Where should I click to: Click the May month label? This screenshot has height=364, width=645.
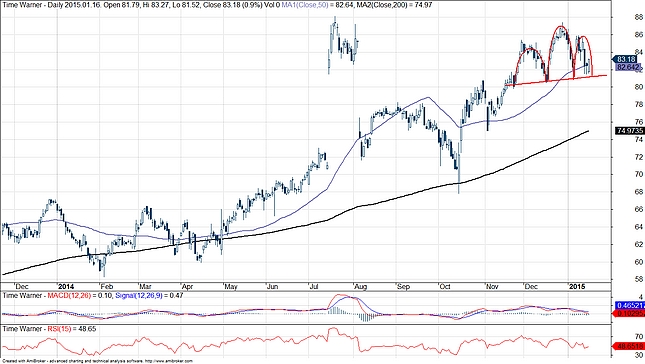[231, 286]
